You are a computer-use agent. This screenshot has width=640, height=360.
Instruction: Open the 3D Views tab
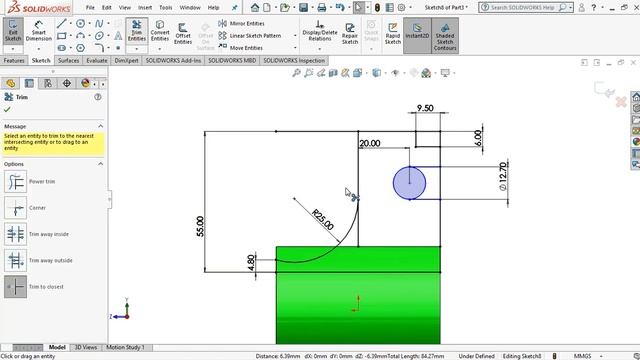pyautogui.click(x=86, y=347)
